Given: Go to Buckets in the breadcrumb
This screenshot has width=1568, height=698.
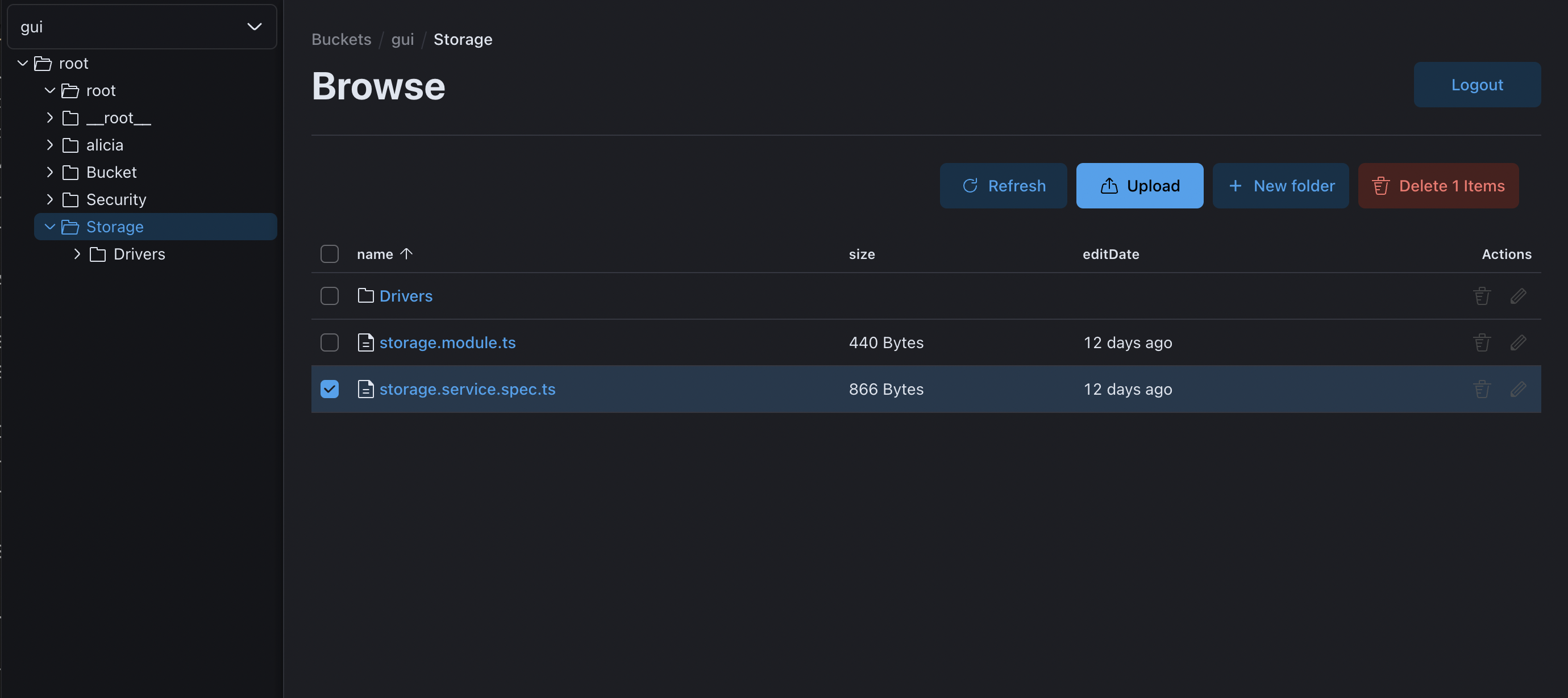Looking at the screenshot, I should click(341, 40).
